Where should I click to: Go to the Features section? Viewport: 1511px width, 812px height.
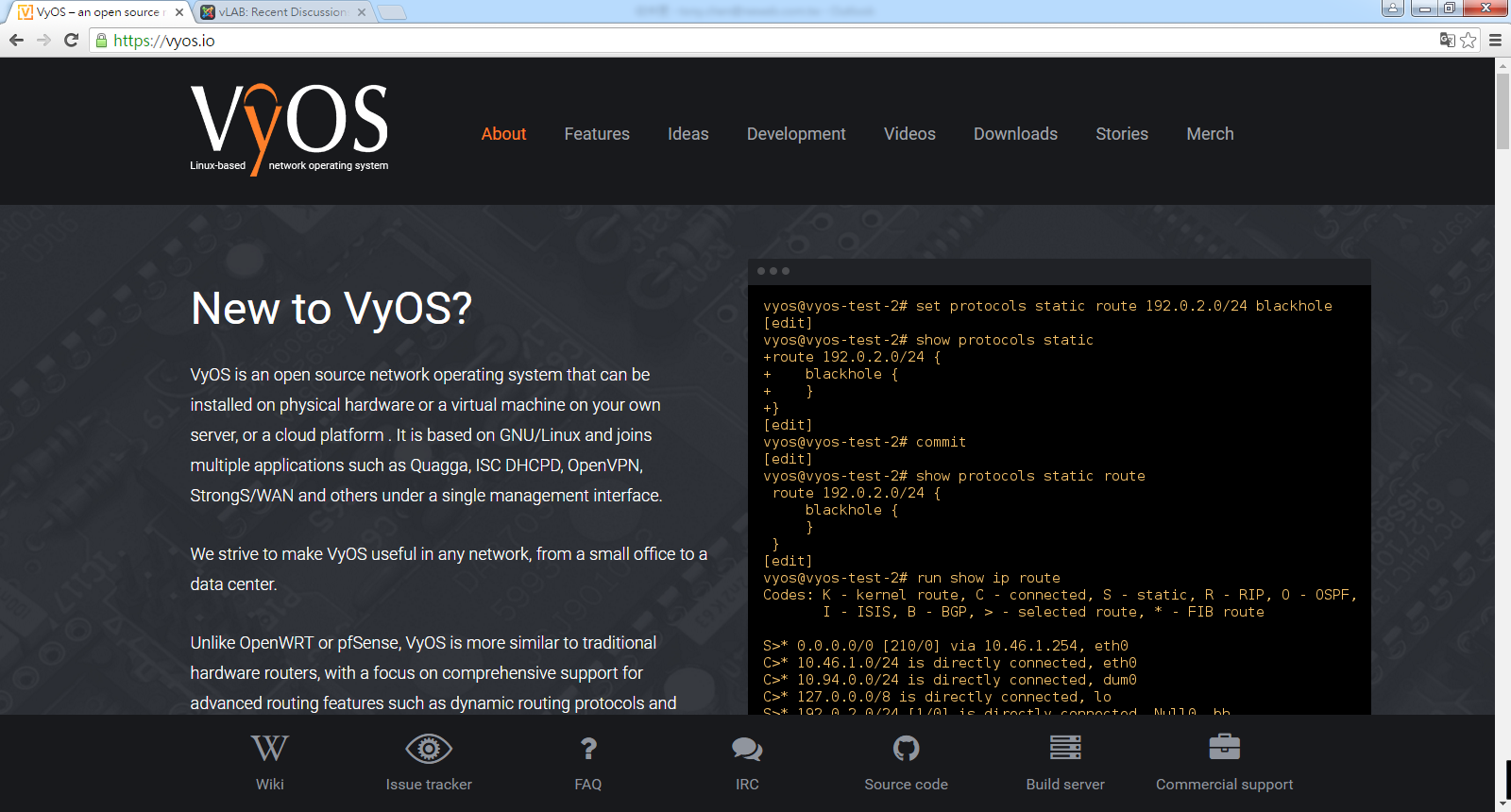597,134
